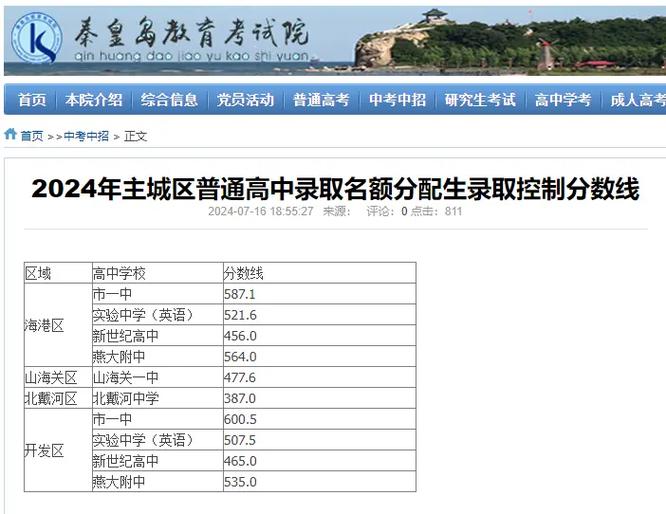Click the 北戴河中学 school cell
This screenshot has width=666, height=514.
[x=158, y=398]
